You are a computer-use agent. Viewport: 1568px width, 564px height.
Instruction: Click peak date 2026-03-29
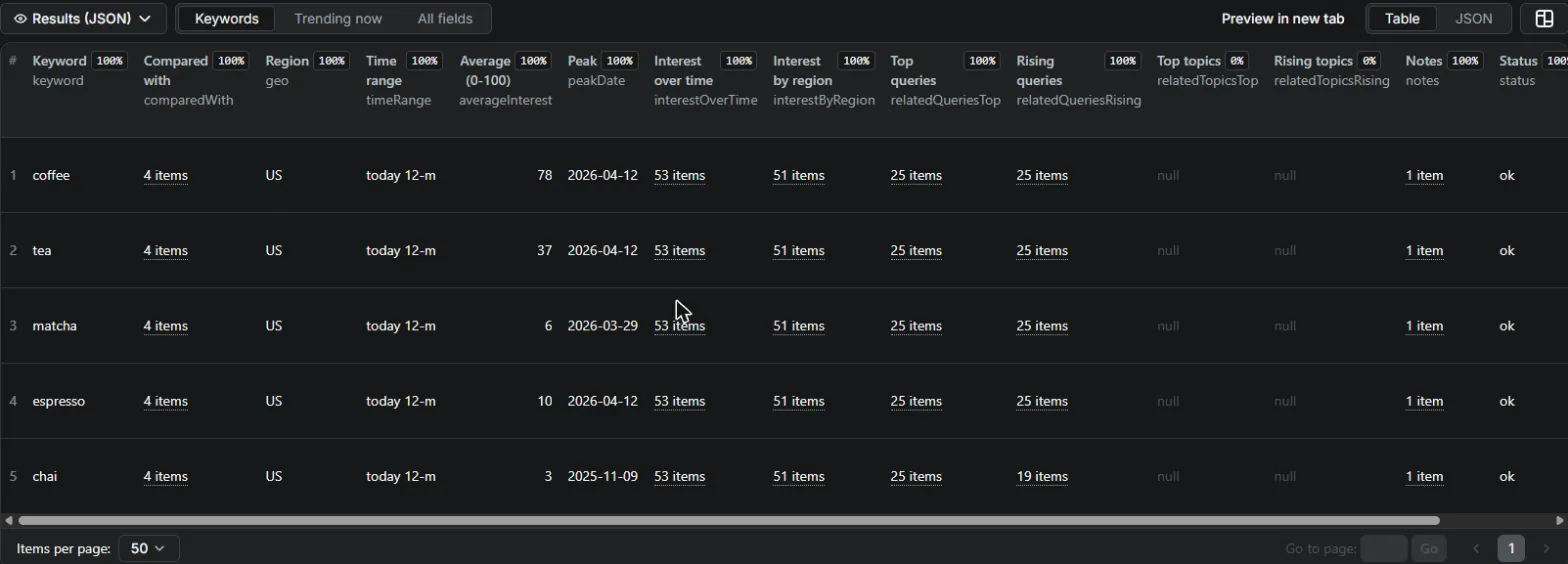(602, 326)
